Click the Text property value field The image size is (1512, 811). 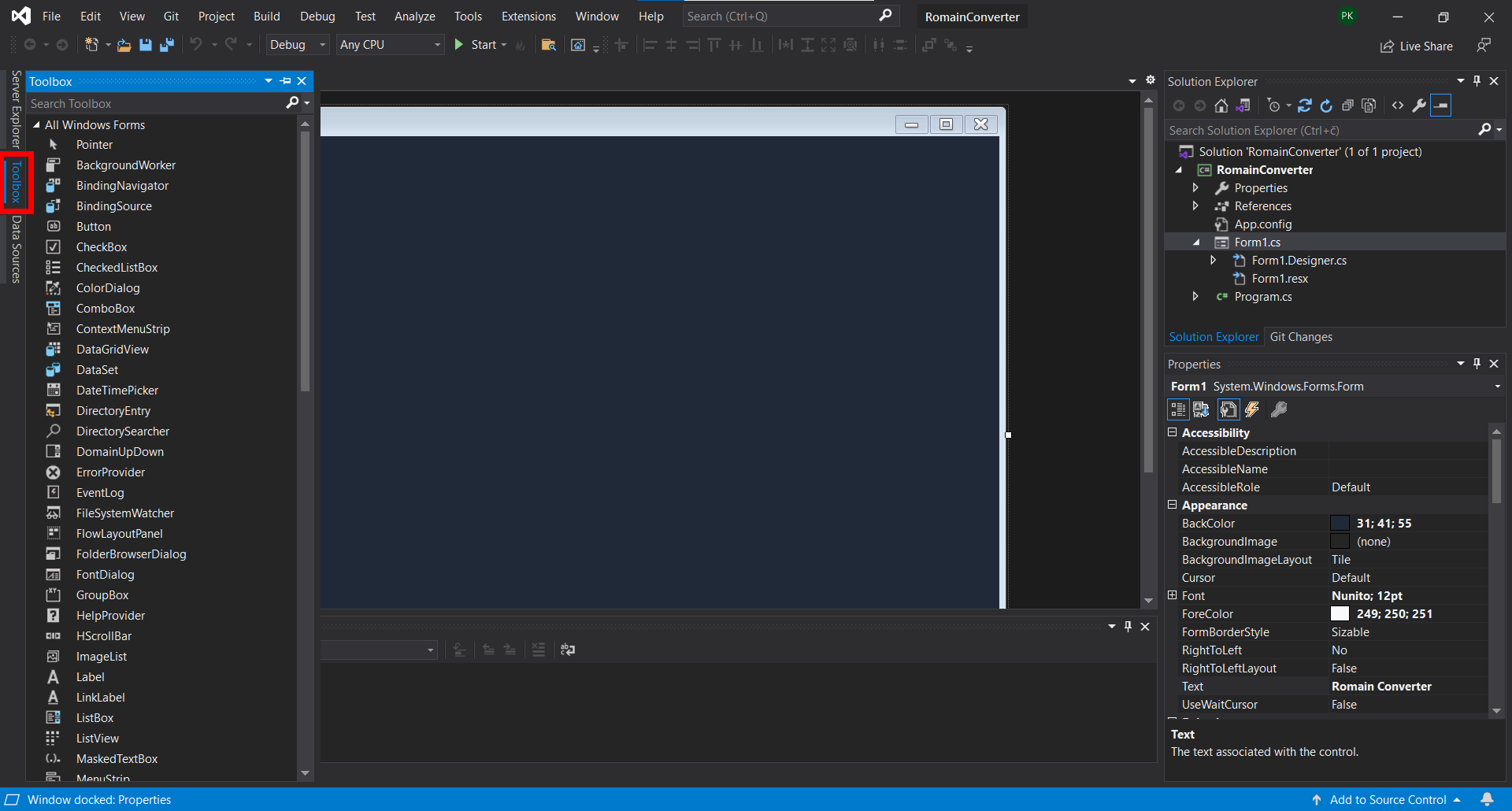pyautogui.click(x=1407, y=687)
